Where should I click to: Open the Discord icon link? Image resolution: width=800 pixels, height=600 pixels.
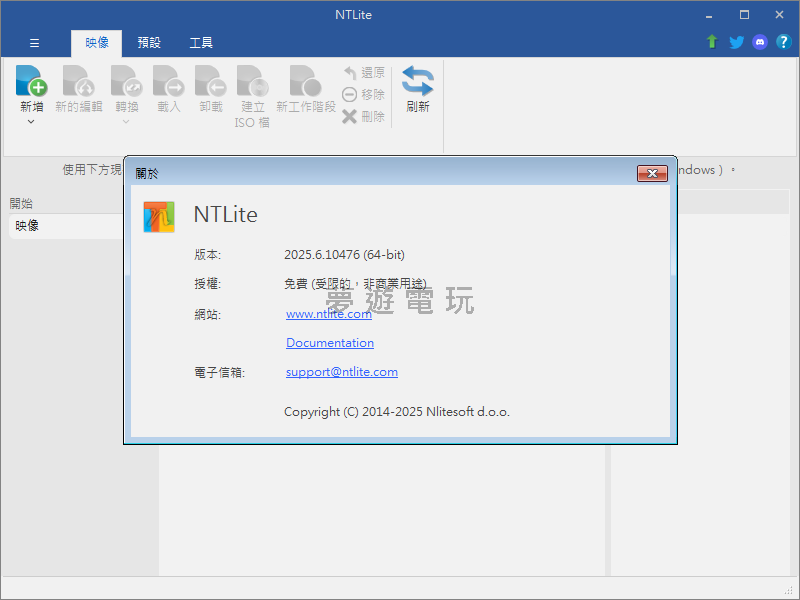(x=760, y=42)
